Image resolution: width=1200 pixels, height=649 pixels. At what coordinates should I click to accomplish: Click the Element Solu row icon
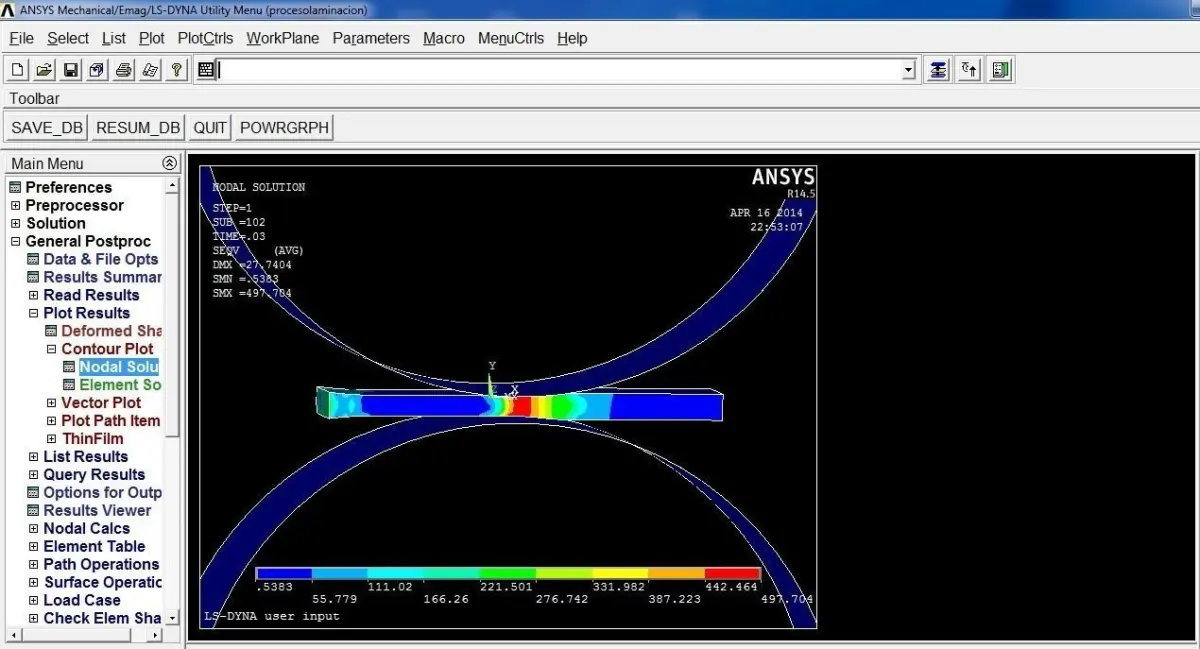(69, 385)
